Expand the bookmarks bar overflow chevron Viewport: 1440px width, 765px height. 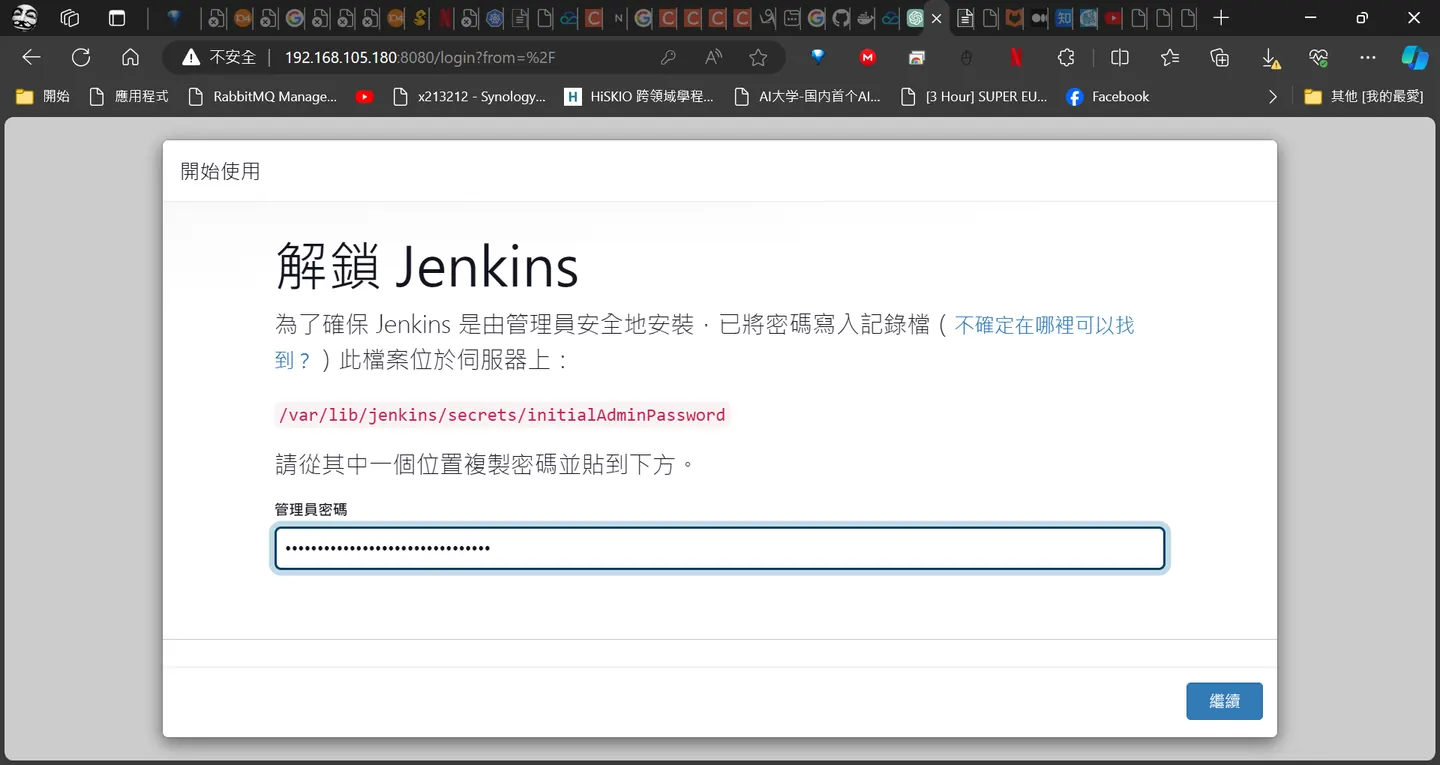point(1273,97)
